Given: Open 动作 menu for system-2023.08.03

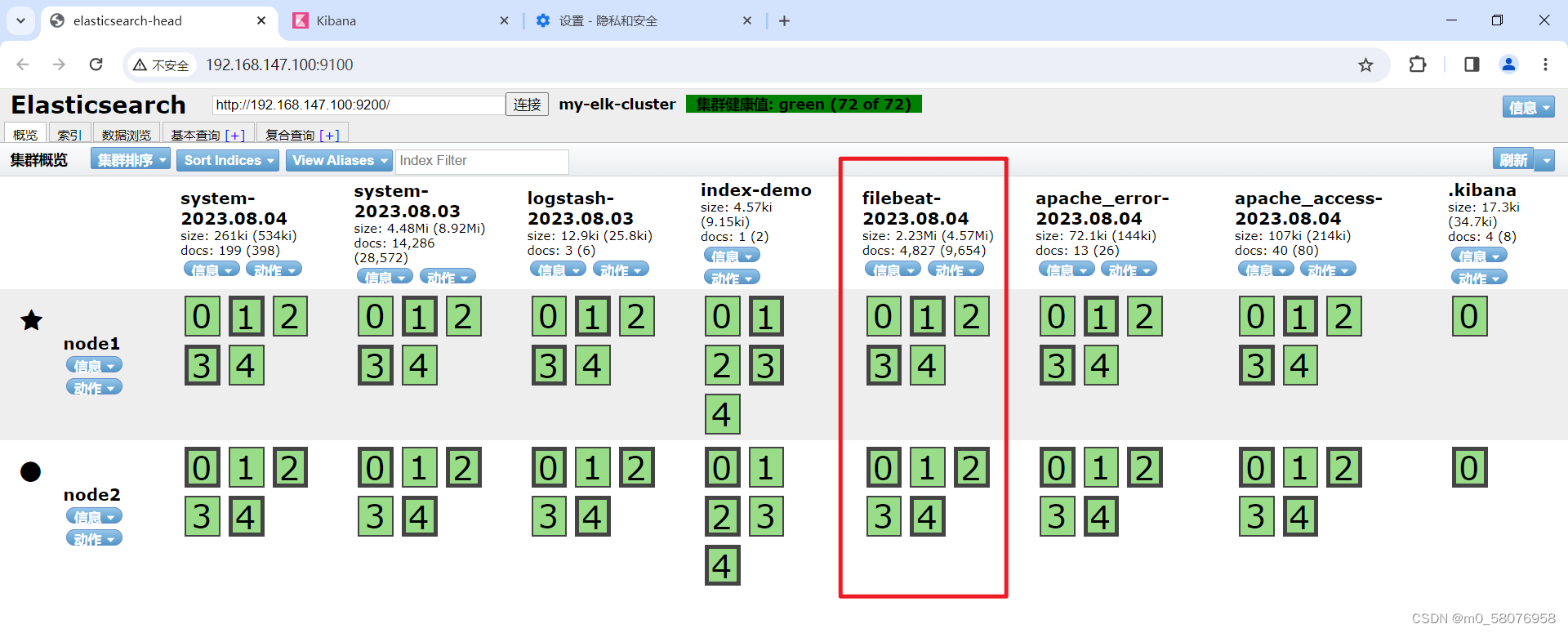Looking at the screenshot, I should point(448,277).
